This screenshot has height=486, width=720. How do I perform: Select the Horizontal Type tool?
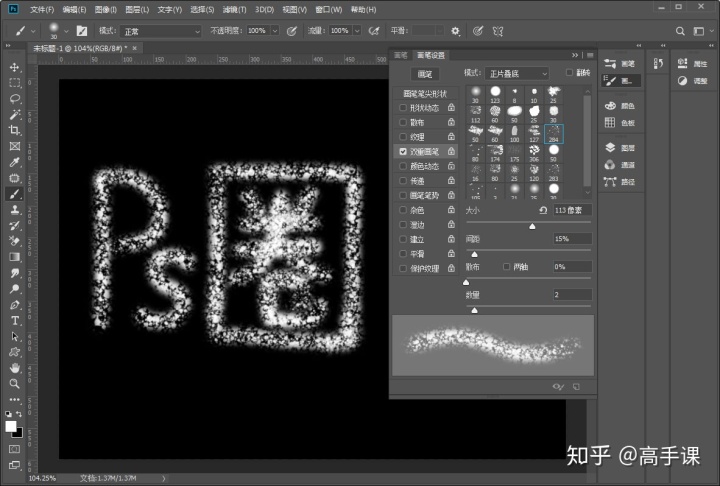[15, 321]
